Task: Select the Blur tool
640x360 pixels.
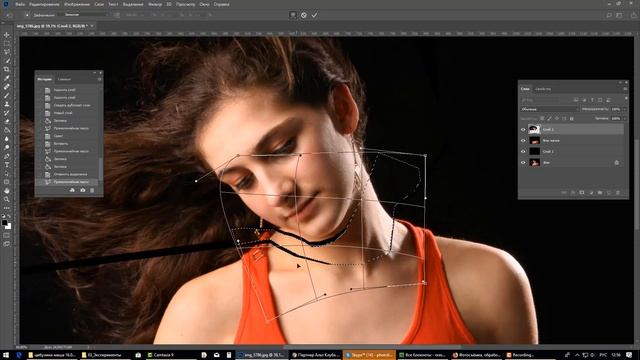Action: [7, 139]
